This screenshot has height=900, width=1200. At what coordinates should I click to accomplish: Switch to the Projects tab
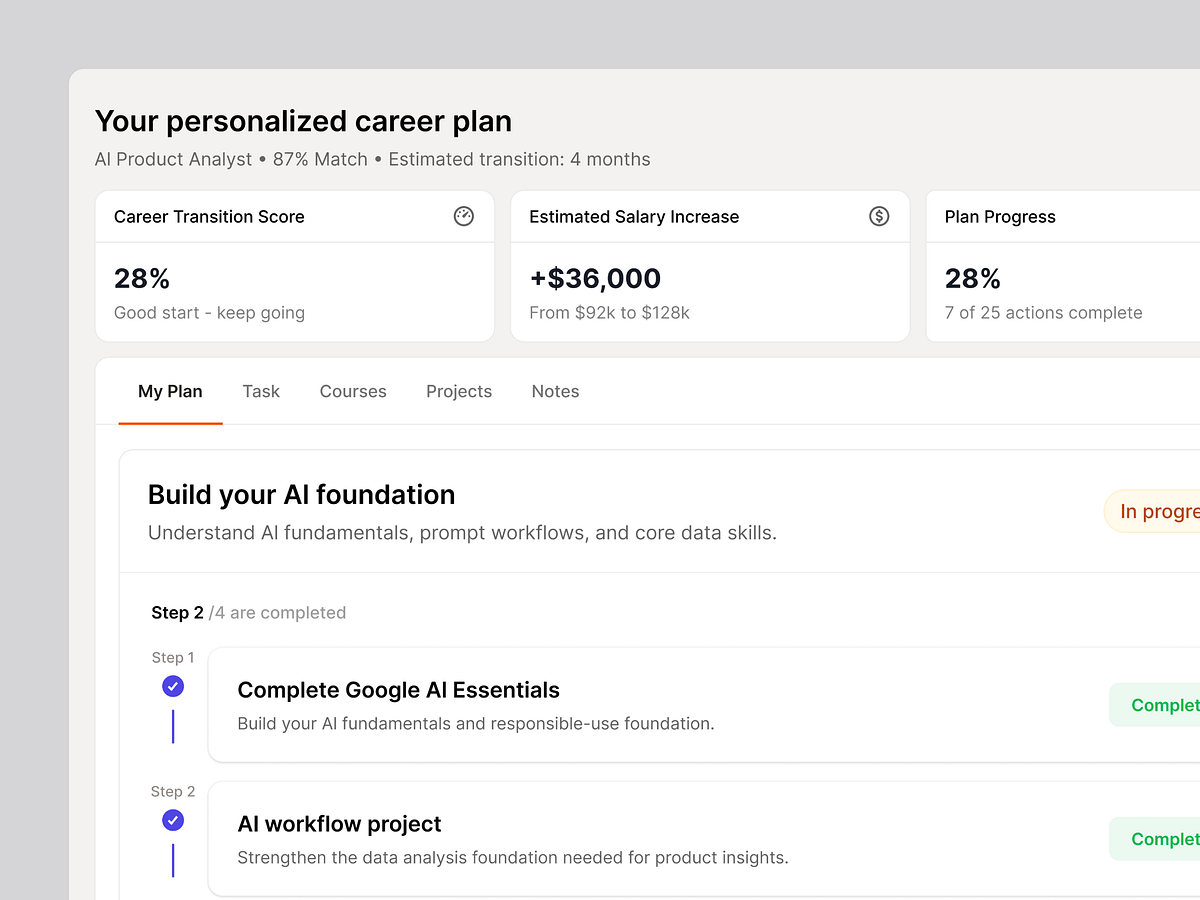(459, 391)
